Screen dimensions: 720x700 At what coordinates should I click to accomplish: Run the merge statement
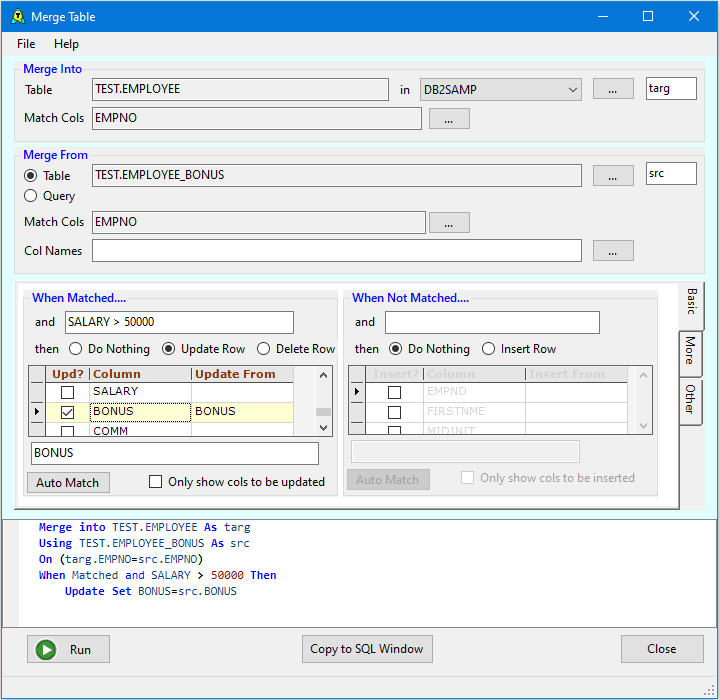[x=68, y=649]
